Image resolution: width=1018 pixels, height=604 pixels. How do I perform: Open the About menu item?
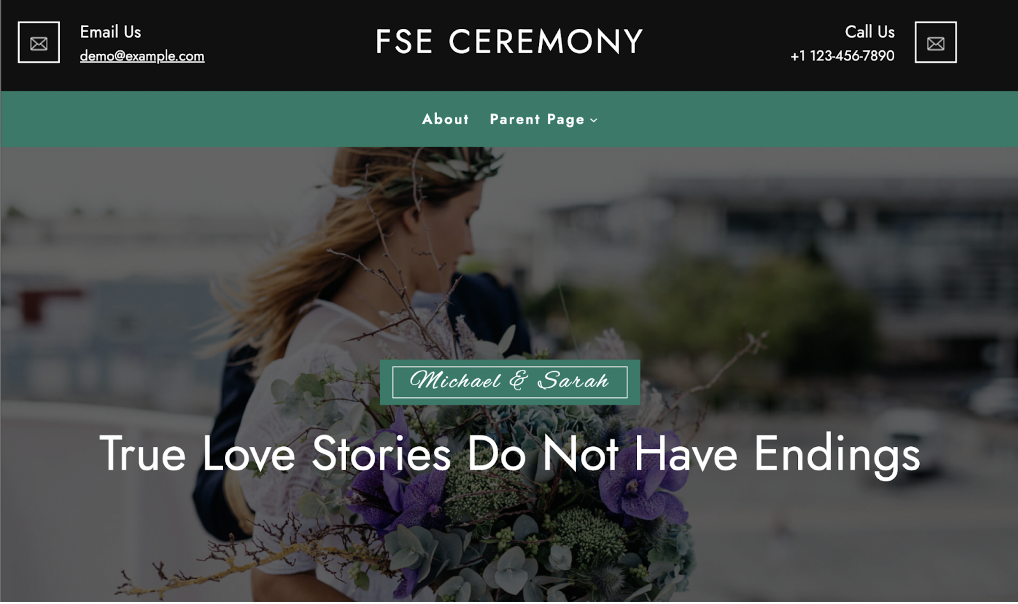click(445, 120)
